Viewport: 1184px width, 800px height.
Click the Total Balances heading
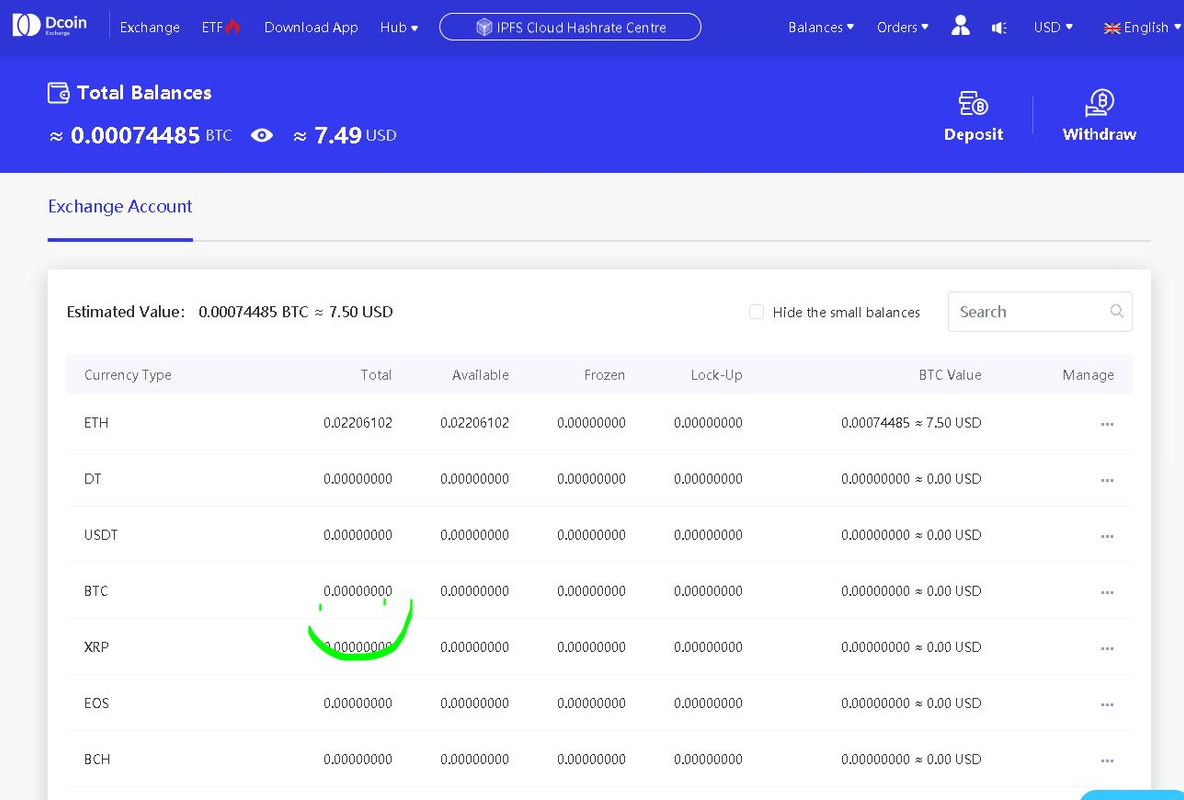(144, 92)
